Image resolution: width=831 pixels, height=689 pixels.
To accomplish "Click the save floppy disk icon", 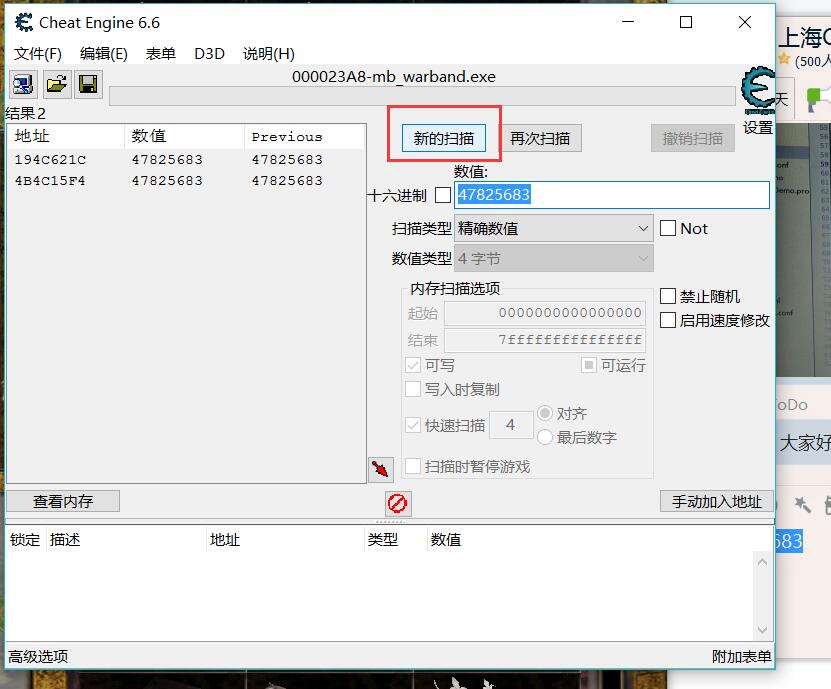I will tap(88, 84).
